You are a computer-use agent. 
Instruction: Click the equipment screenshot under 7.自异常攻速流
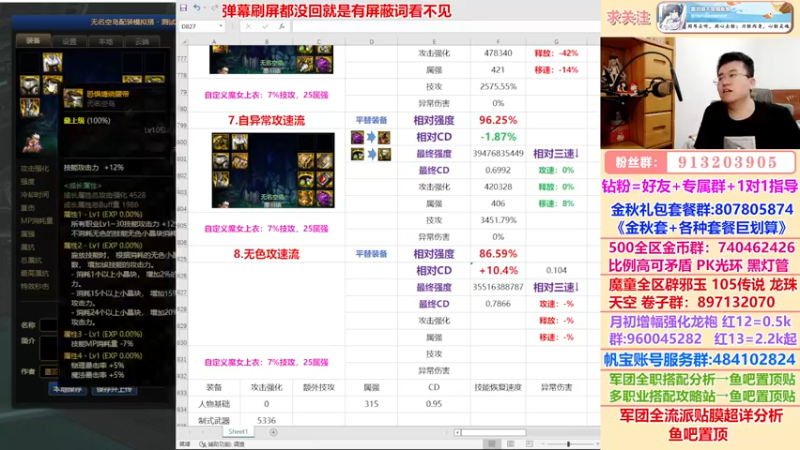pos(273,170)
